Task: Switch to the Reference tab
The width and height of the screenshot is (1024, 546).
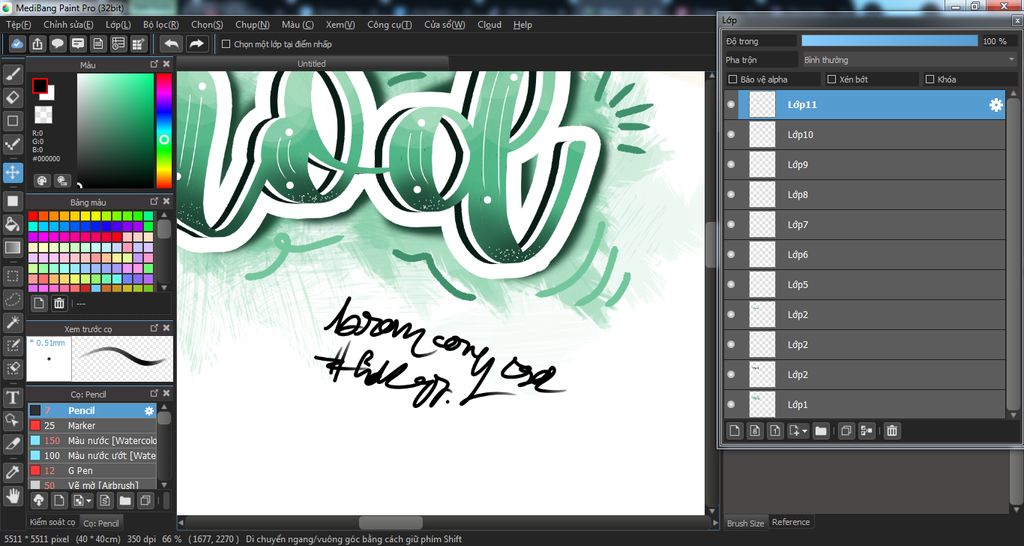Action: click(x=791, y=522)
